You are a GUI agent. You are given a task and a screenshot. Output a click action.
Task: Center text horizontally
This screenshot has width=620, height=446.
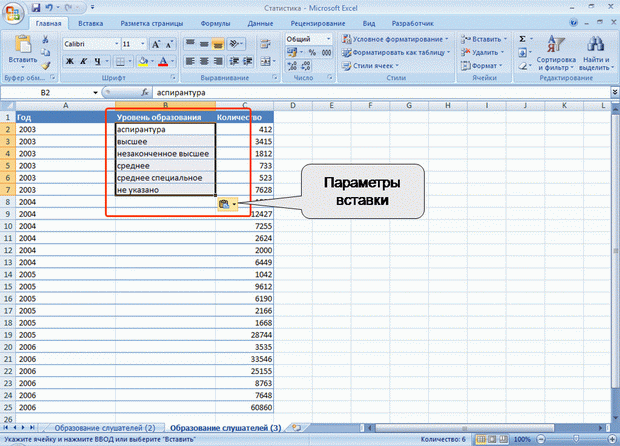tap(204, 61)
